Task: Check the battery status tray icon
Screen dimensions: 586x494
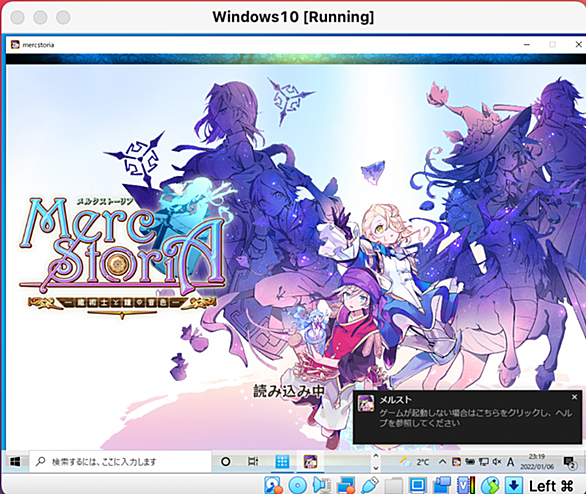Action: click(x=470, y=462)
